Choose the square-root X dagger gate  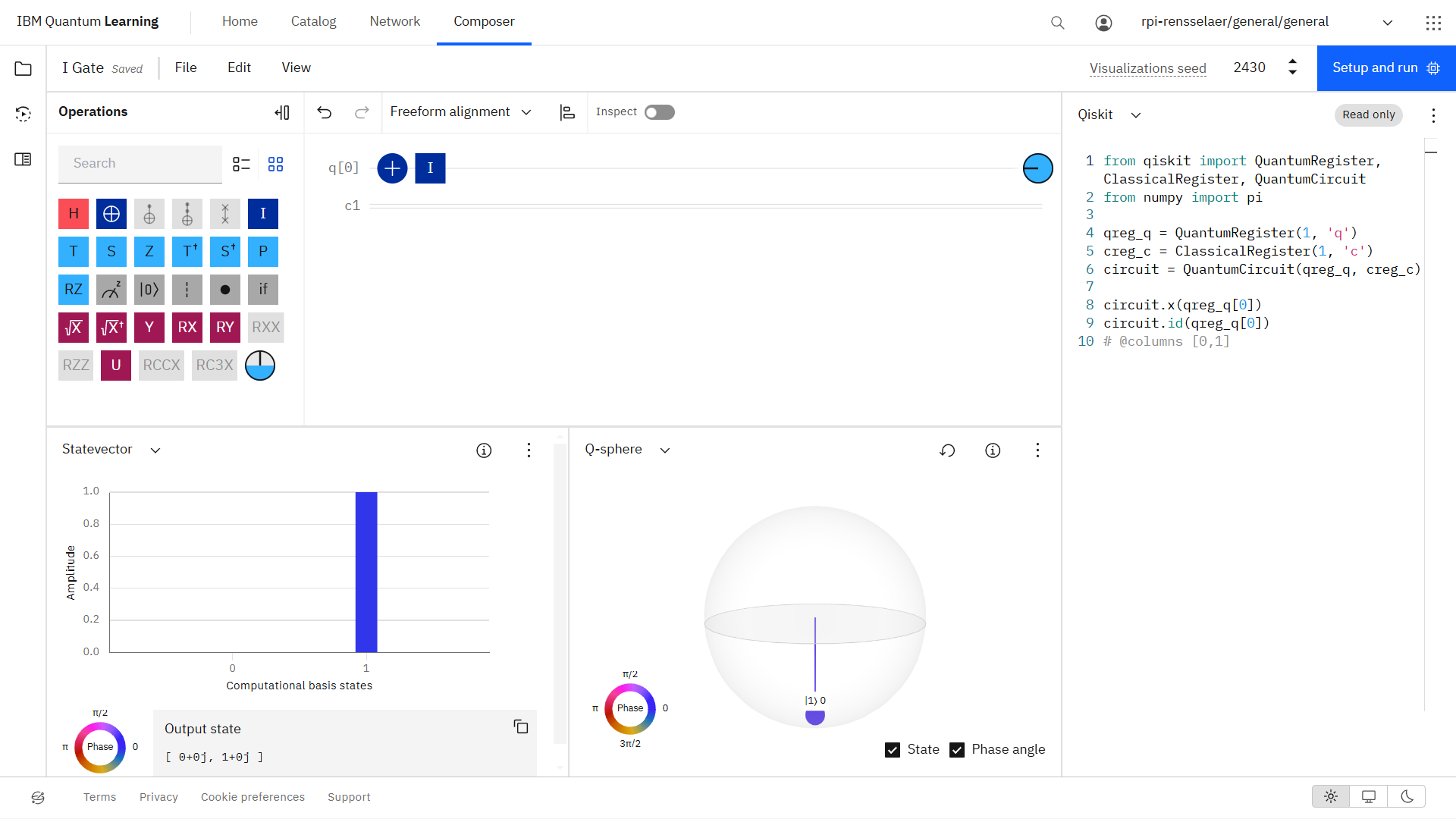click(x=111, y=328)
